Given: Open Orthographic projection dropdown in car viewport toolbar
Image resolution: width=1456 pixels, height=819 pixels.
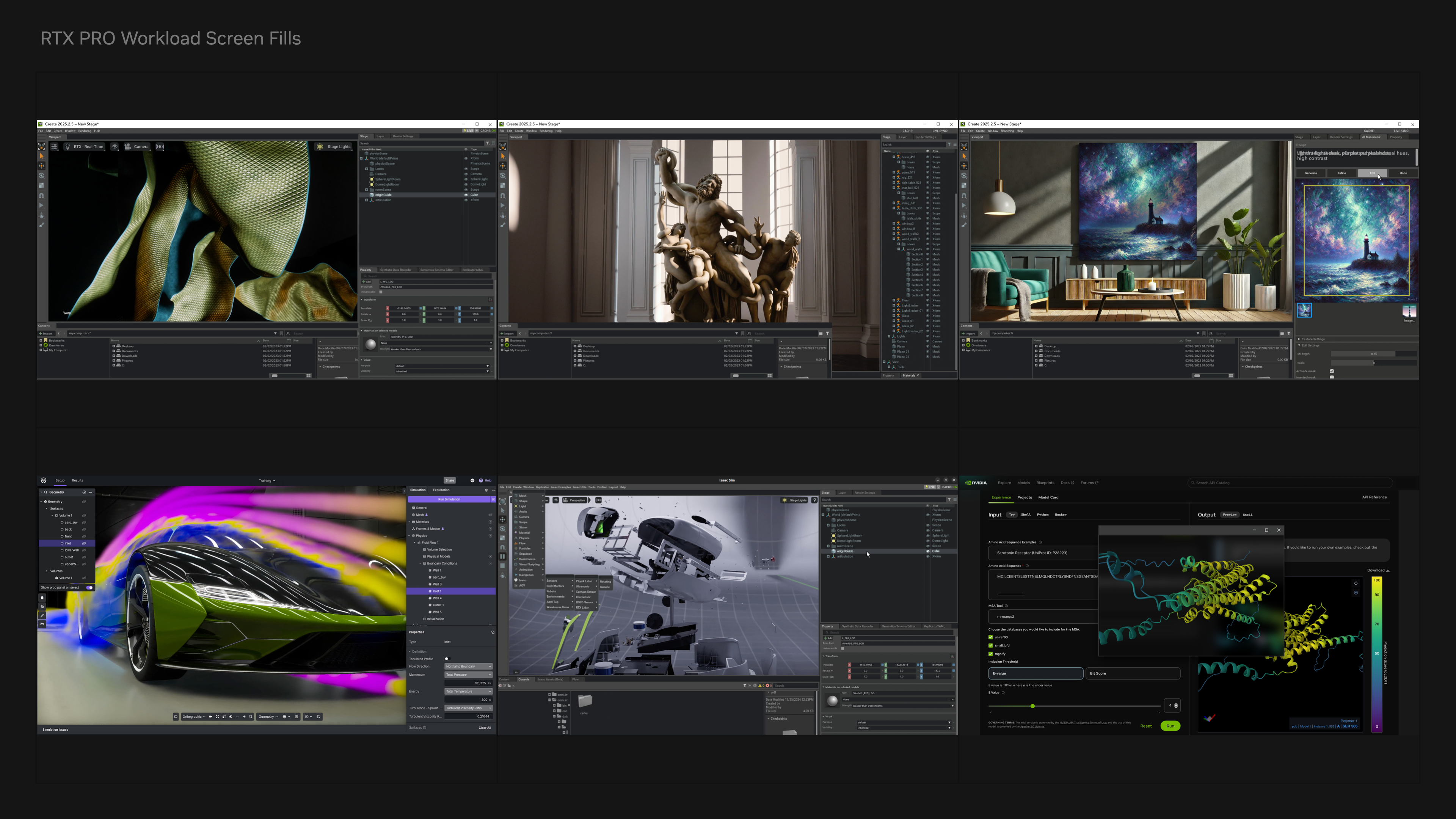Looking at the screenshot, I should [x=194, y=717].
